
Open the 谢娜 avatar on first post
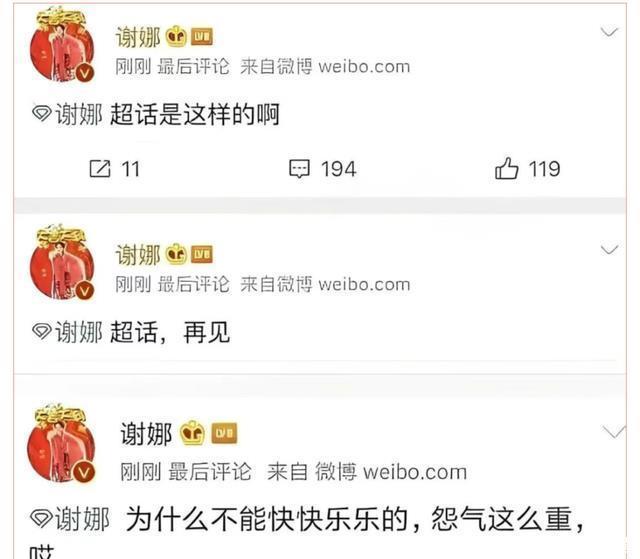coord(62,45)
